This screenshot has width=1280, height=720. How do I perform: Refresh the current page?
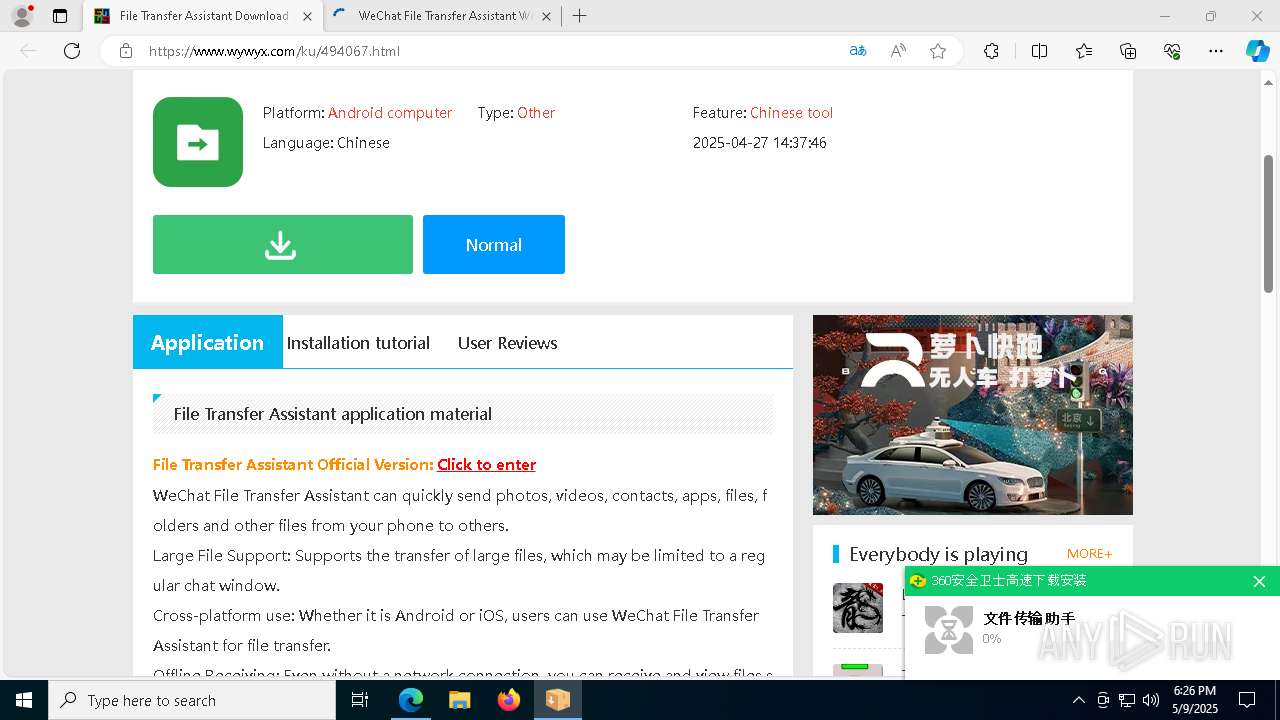(72, 51)
